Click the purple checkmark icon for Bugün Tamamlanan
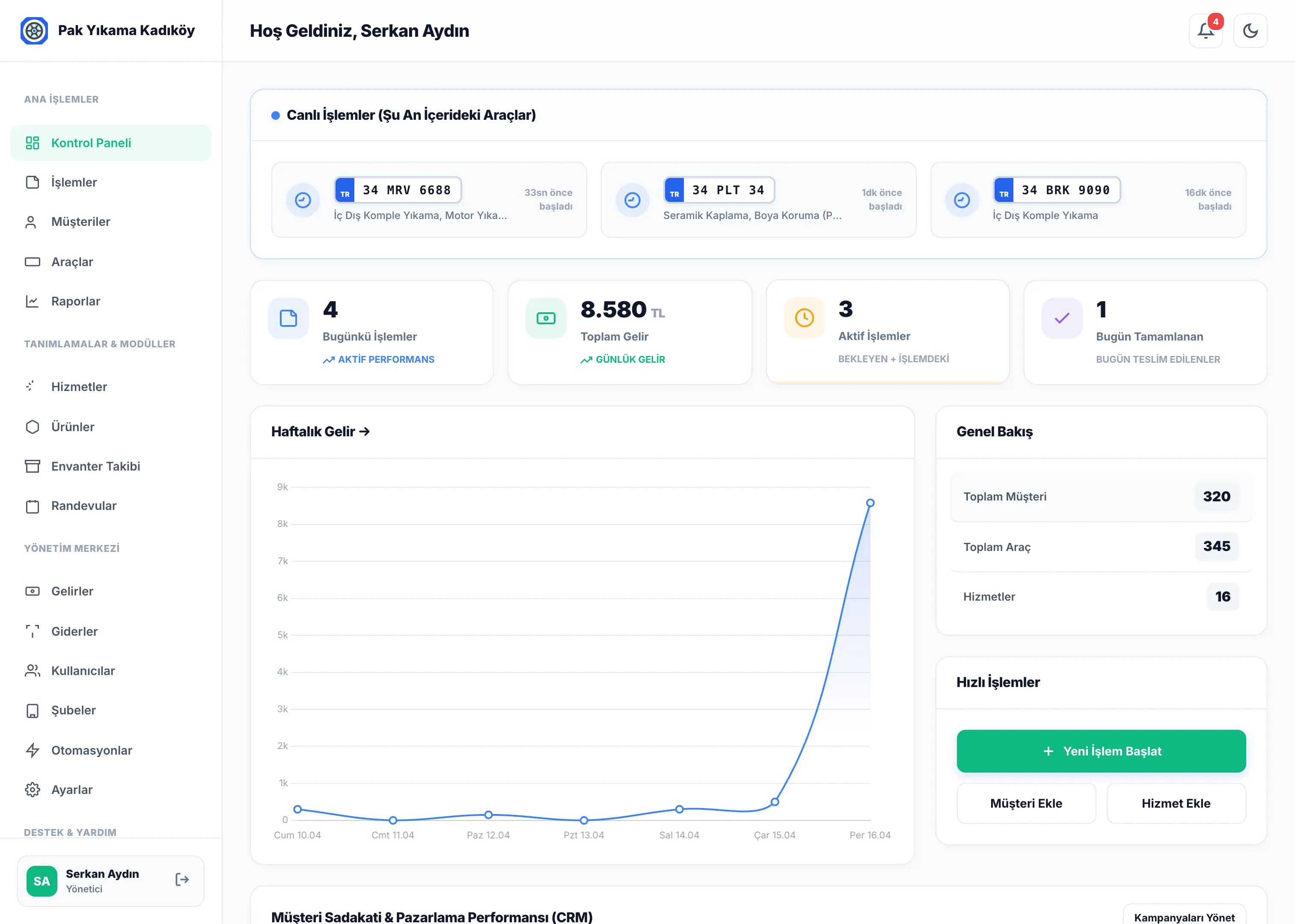Image resolution: width=1295 pixels, height=924 pixels. pos(1062,318)
